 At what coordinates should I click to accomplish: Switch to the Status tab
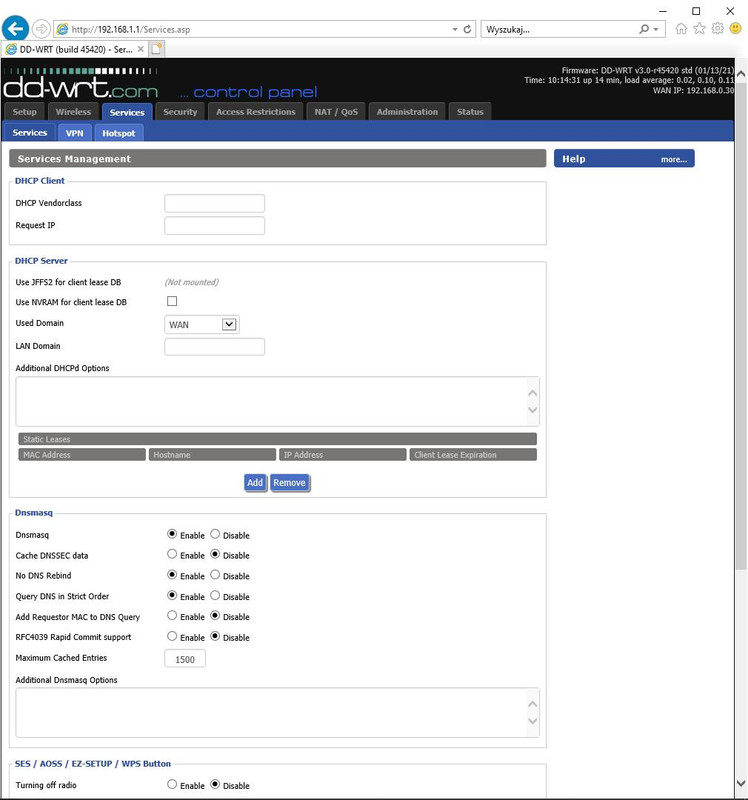pos(470,112)
